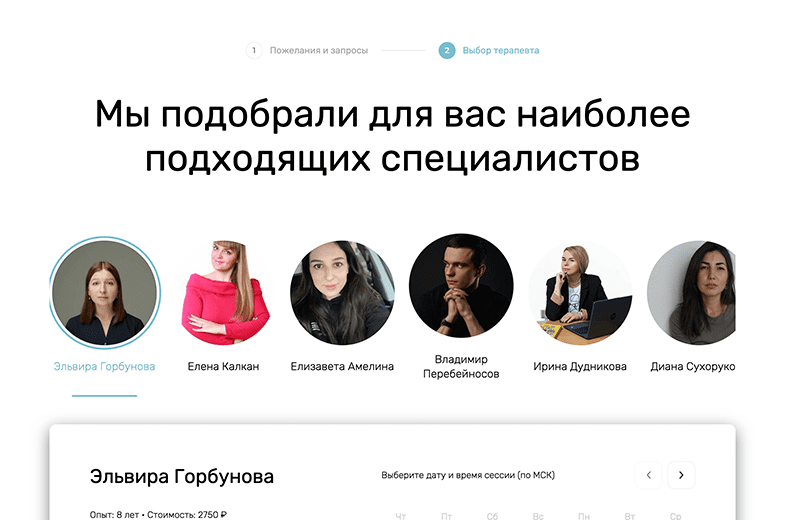Click the blue underline below selected therapist

105,395
